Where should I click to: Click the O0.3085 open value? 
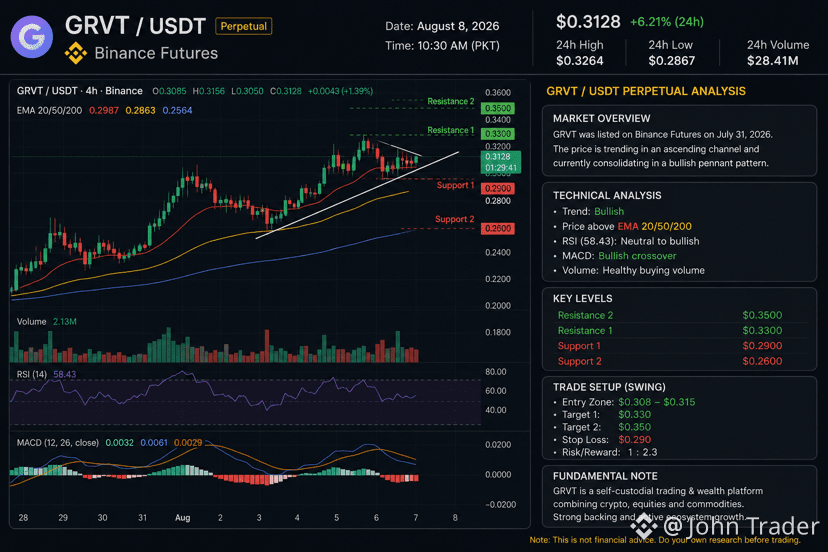click(169, 91)
